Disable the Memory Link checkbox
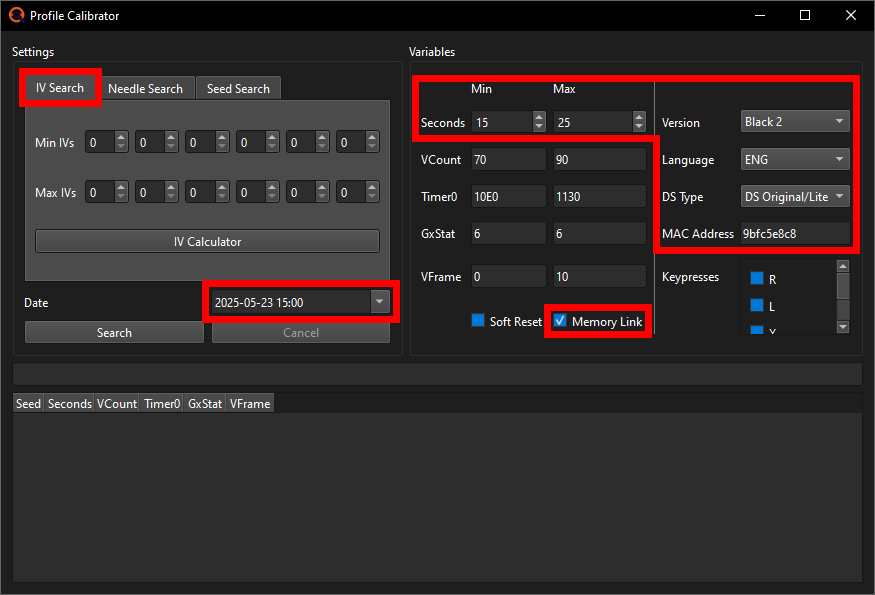875x595 pixels. pyautogui.click(x=559, y=321)
